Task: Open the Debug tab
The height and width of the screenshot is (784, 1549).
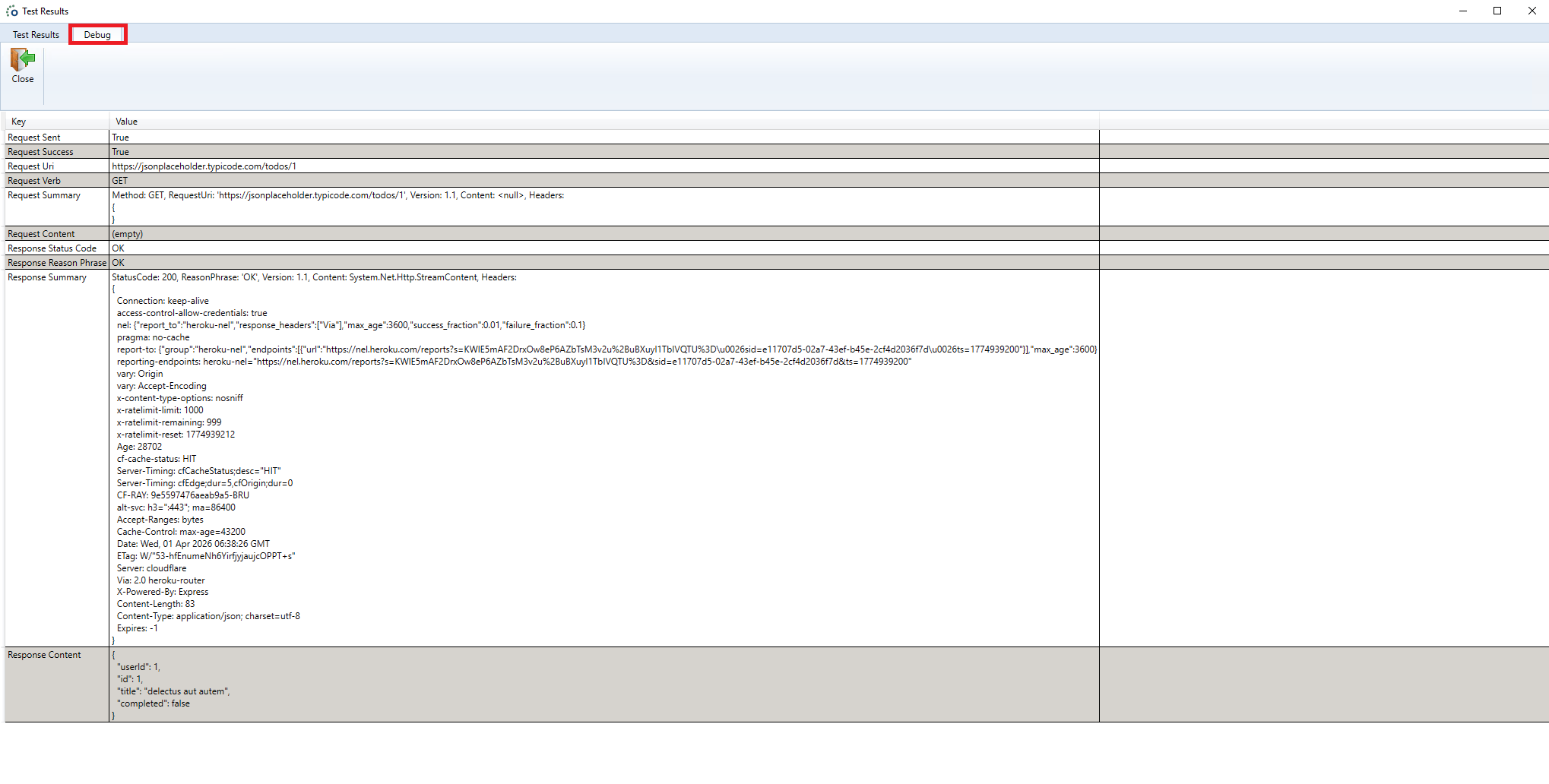Action: pos(97,34)
